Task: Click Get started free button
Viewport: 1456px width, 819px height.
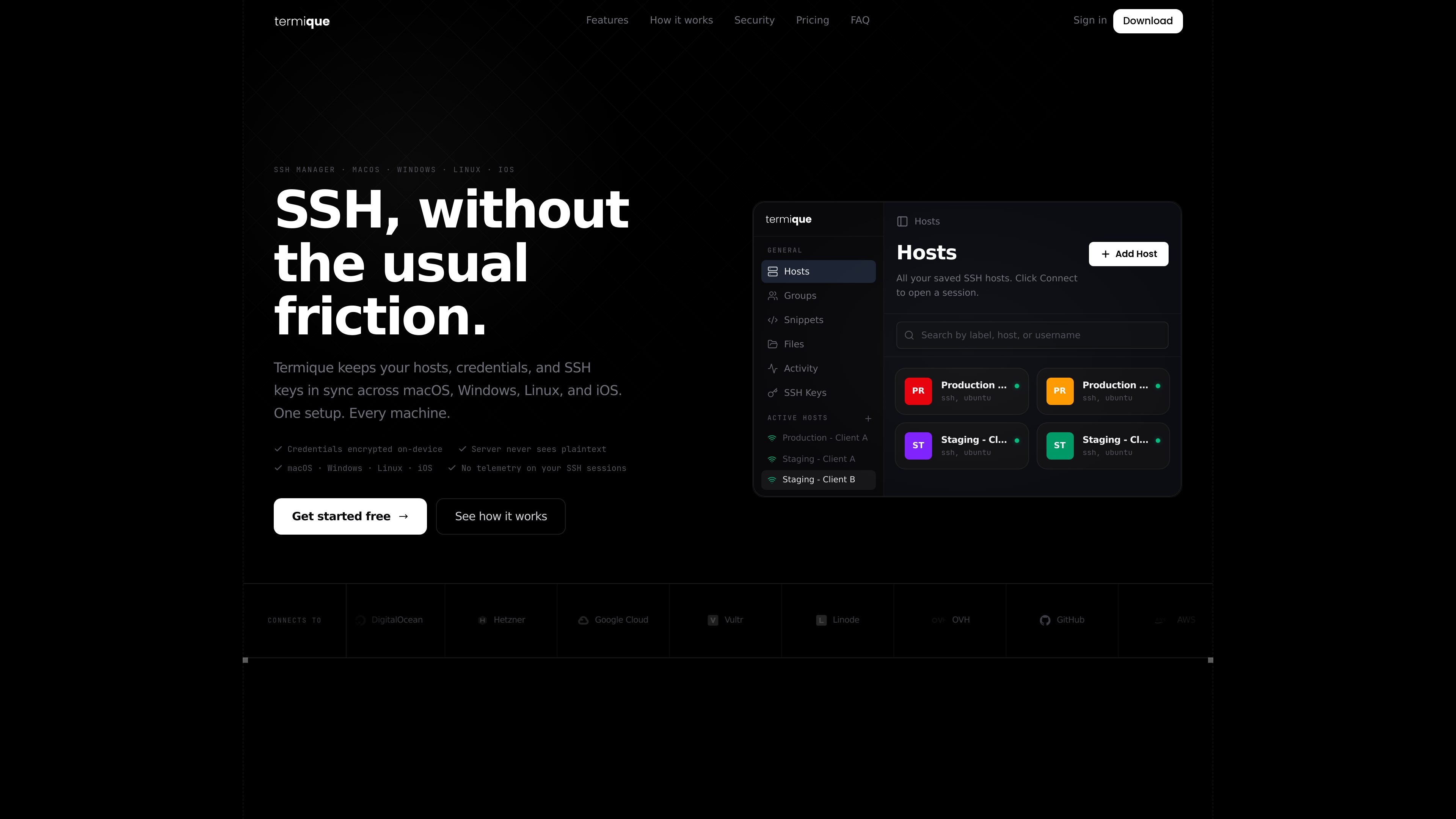Action: click(x=350, y=516)
